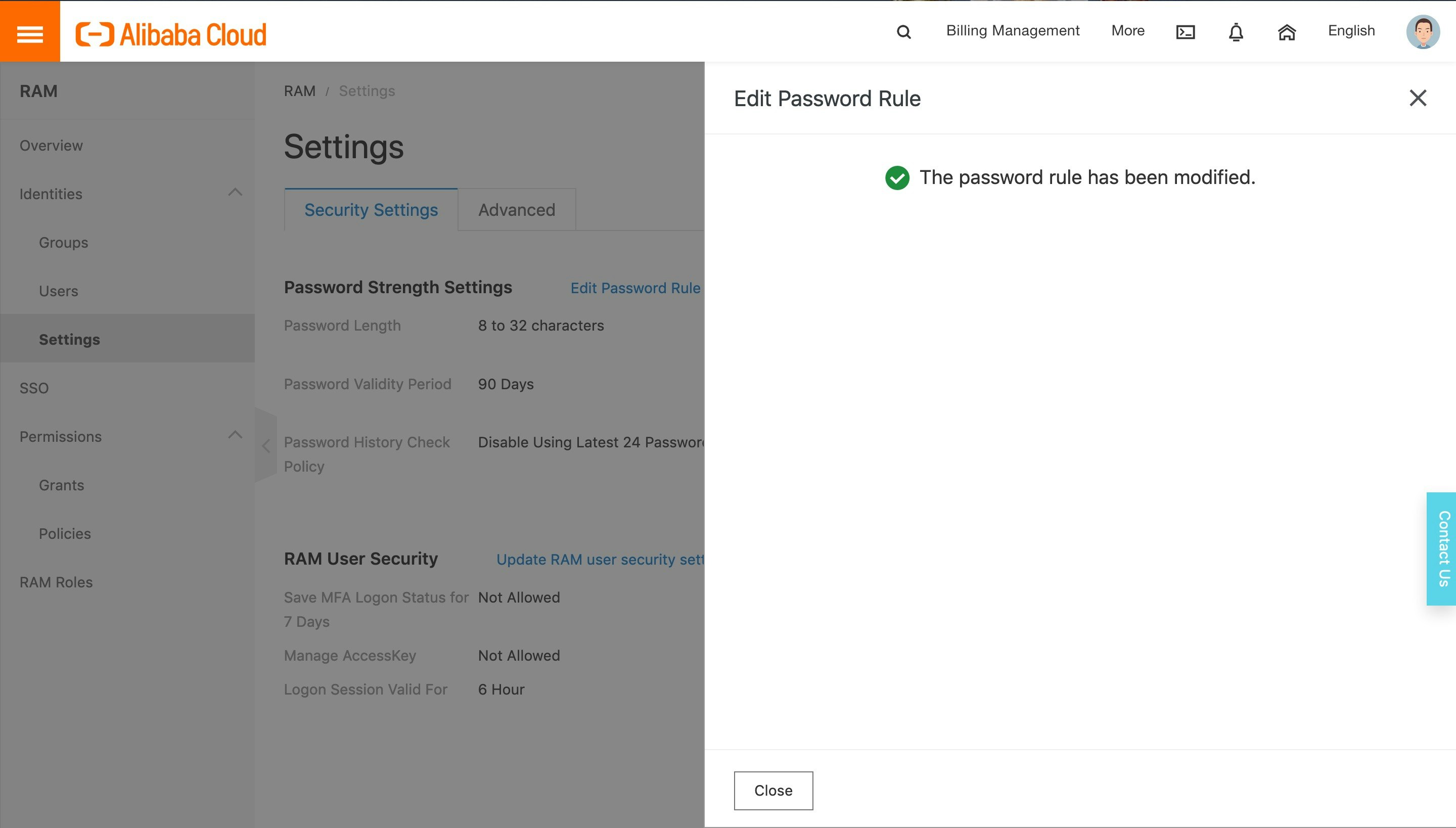The height and width of the screenshot is (828, 1456).
Task: Click the Identities sidebar label
Action: 51,194
